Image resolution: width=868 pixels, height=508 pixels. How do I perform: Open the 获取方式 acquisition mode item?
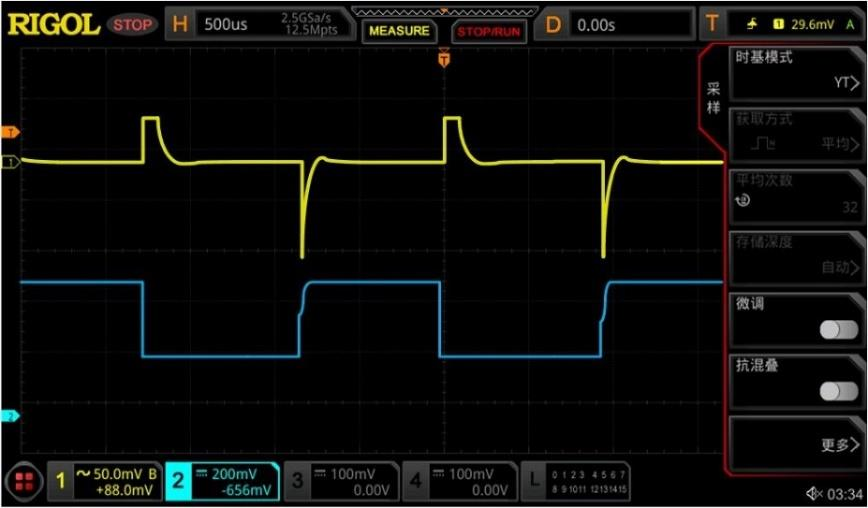pos(797,134)
